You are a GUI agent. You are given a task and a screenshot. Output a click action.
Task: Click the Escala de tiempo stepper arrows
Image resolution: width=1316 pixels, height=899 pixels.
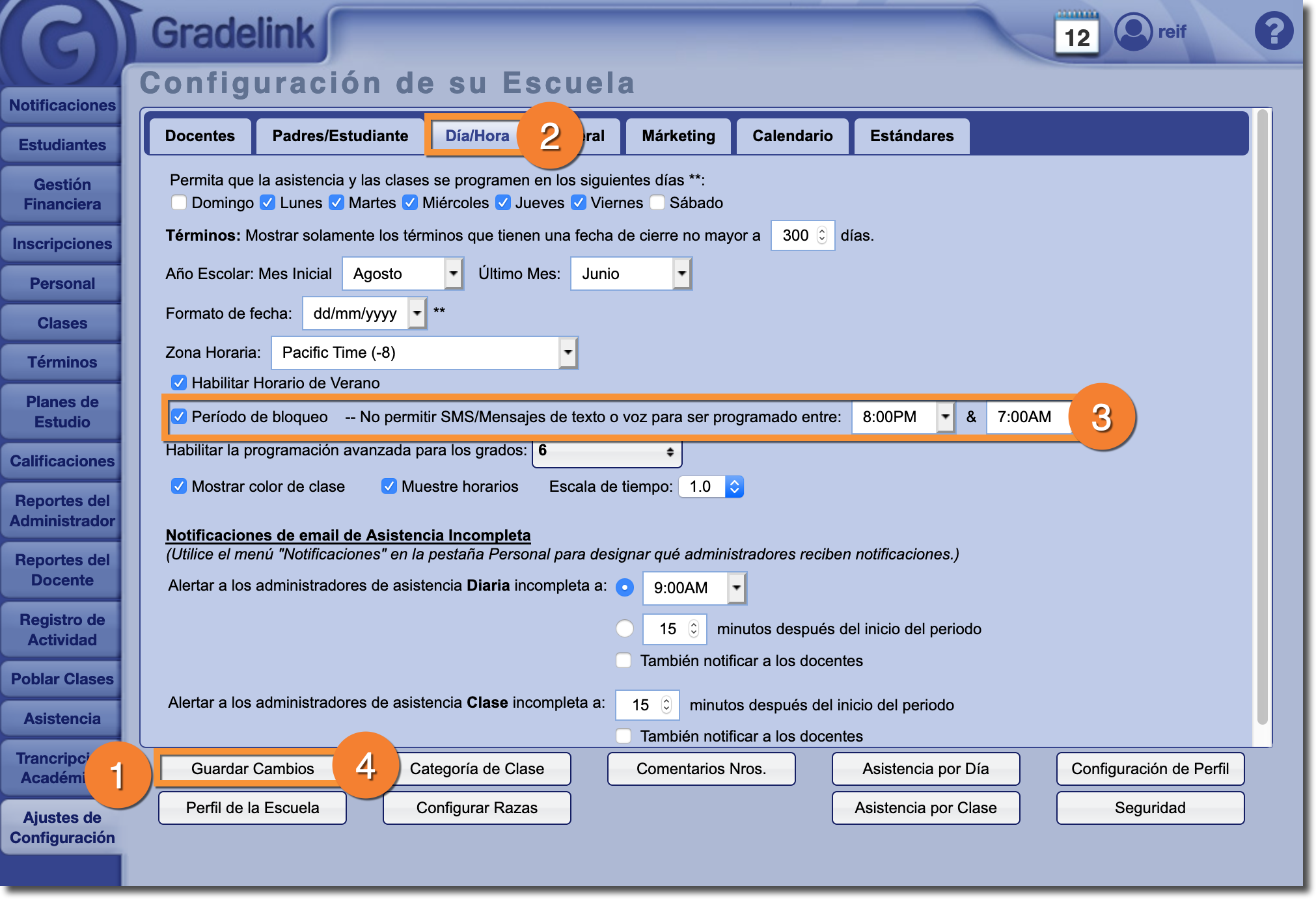tap(734, 487)
